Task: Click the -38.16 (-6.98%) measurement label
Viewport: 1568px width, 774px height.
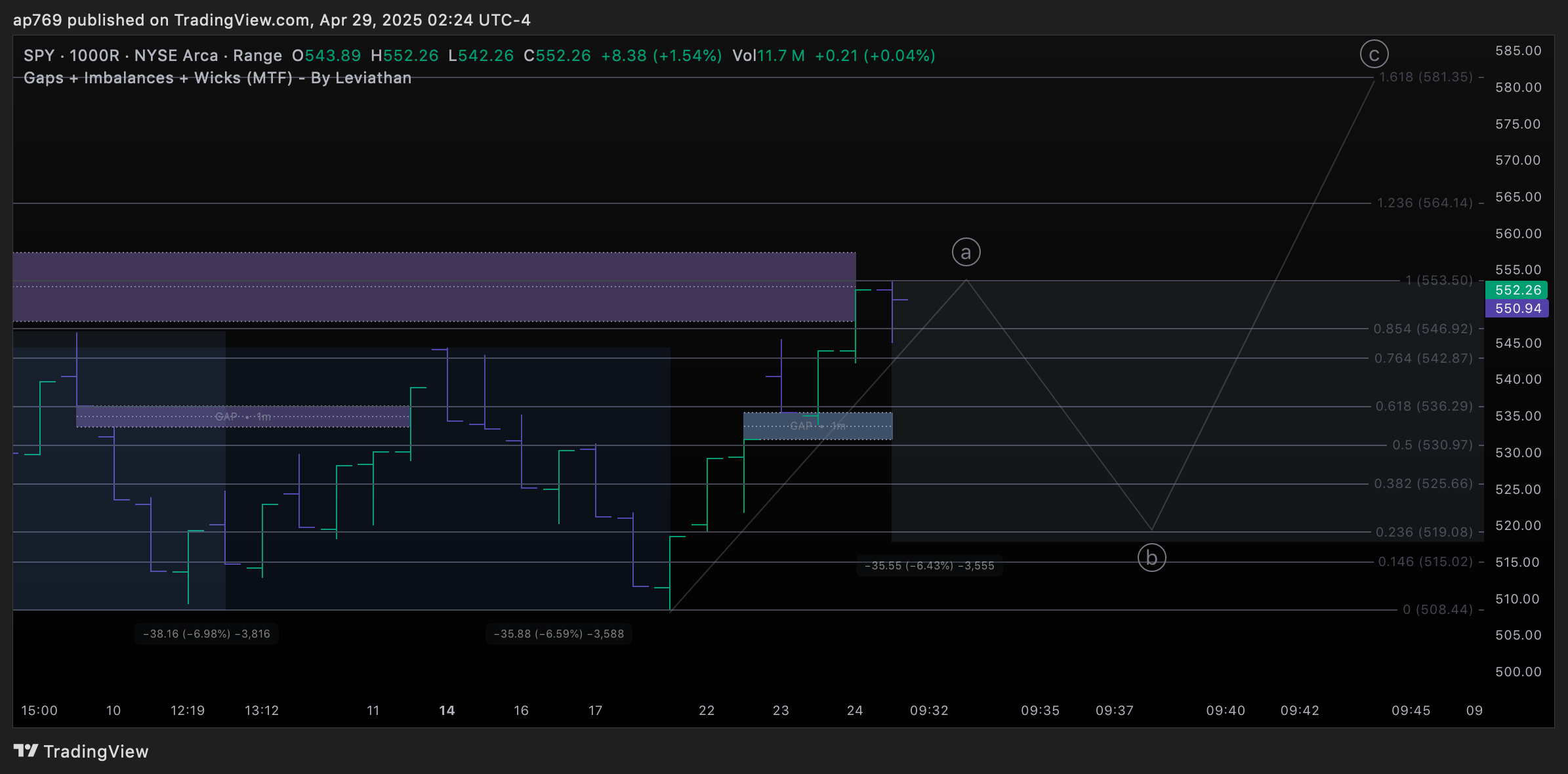Action: tap(207, 634)
